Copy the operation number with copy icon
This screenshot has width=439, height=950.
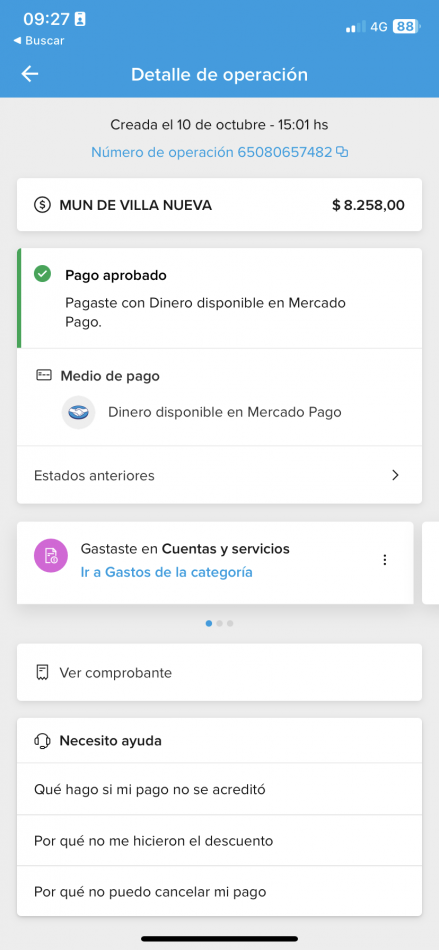pyautogui.click(x=342, y=152)
